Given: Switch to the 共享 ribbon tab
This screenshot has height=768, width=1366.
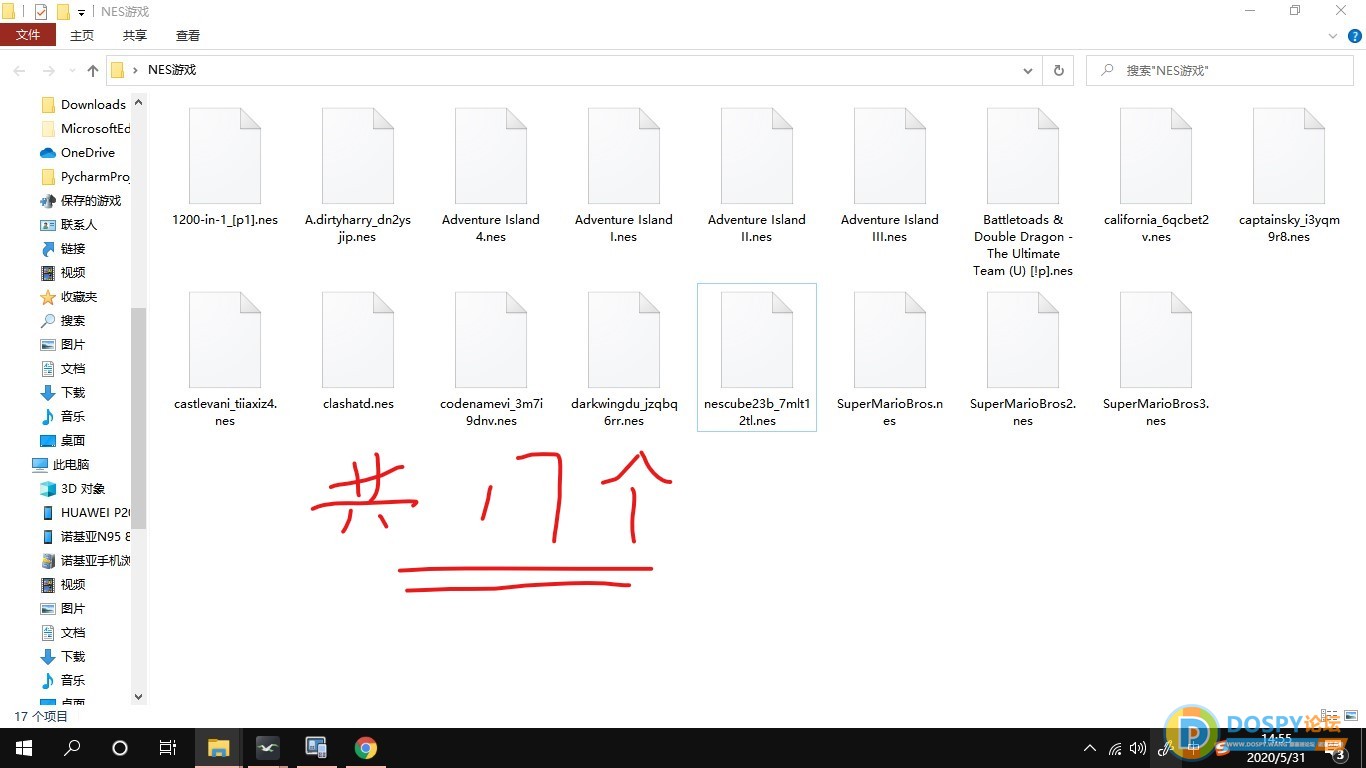Looking at the screenshot, I should (x=135, y=35).
